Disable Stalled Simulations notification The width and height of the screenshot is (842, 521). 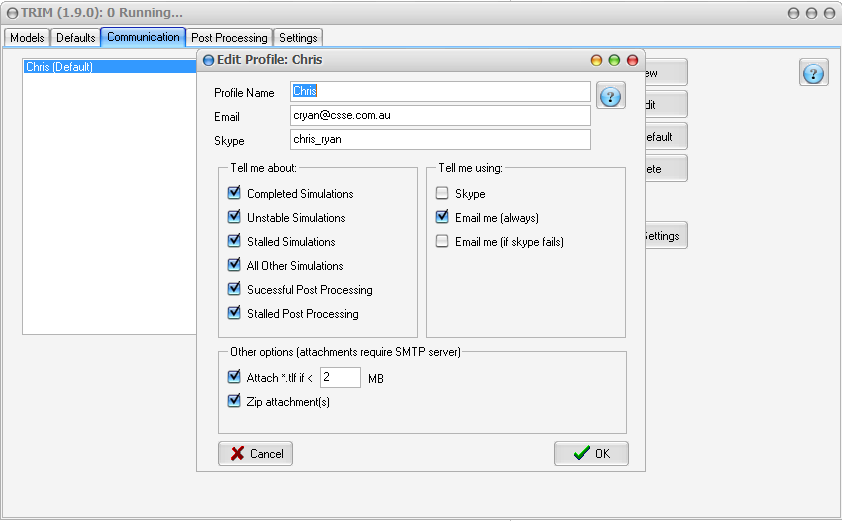(x=234, y=241)
